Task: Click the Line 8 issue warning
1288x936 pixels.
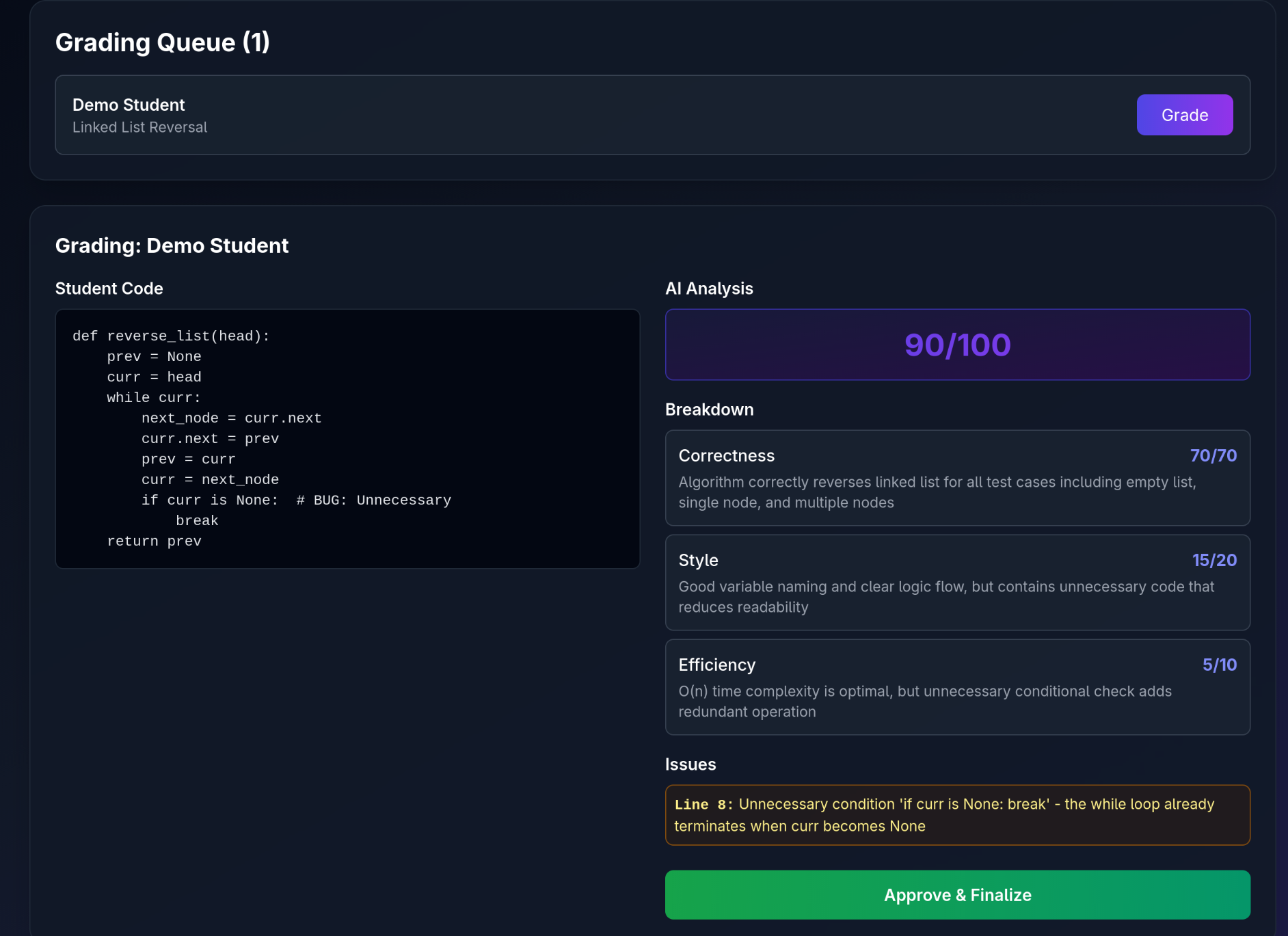Action: 957,815
